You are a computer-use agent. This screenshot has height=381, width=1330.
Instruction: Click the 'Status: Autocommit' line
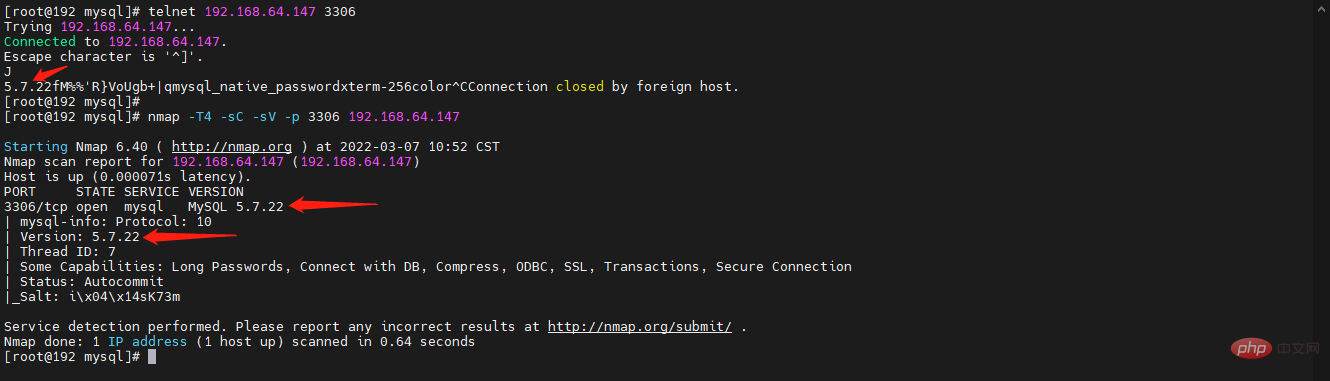[x=84, y=282]
